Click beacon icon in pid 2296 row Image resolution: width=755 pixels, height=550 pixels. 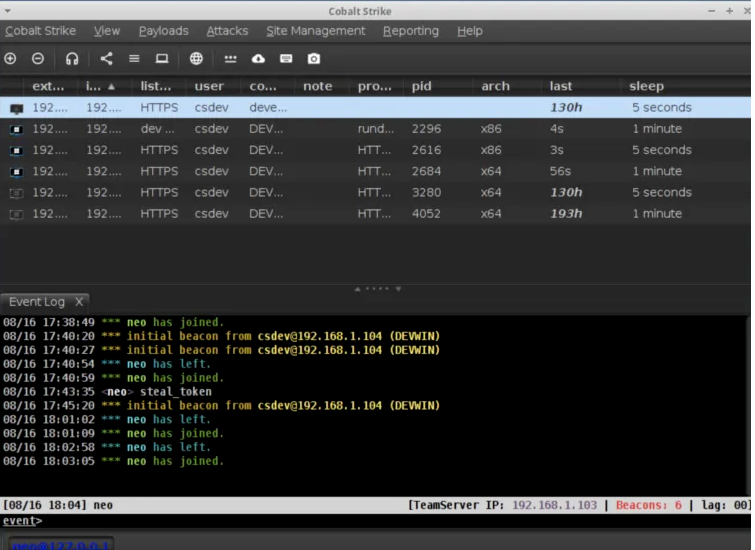pos(16,129)
